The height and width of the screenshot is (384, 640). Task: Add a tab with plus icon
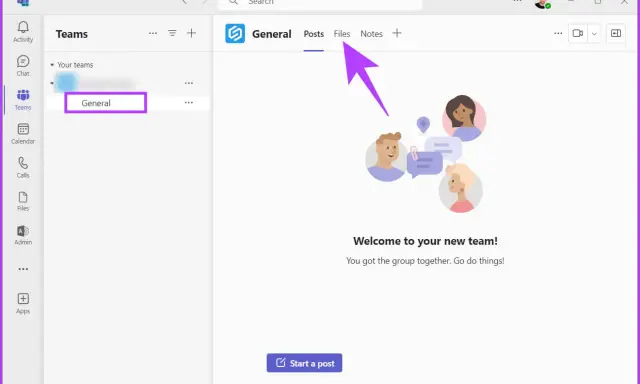[397, 33]
